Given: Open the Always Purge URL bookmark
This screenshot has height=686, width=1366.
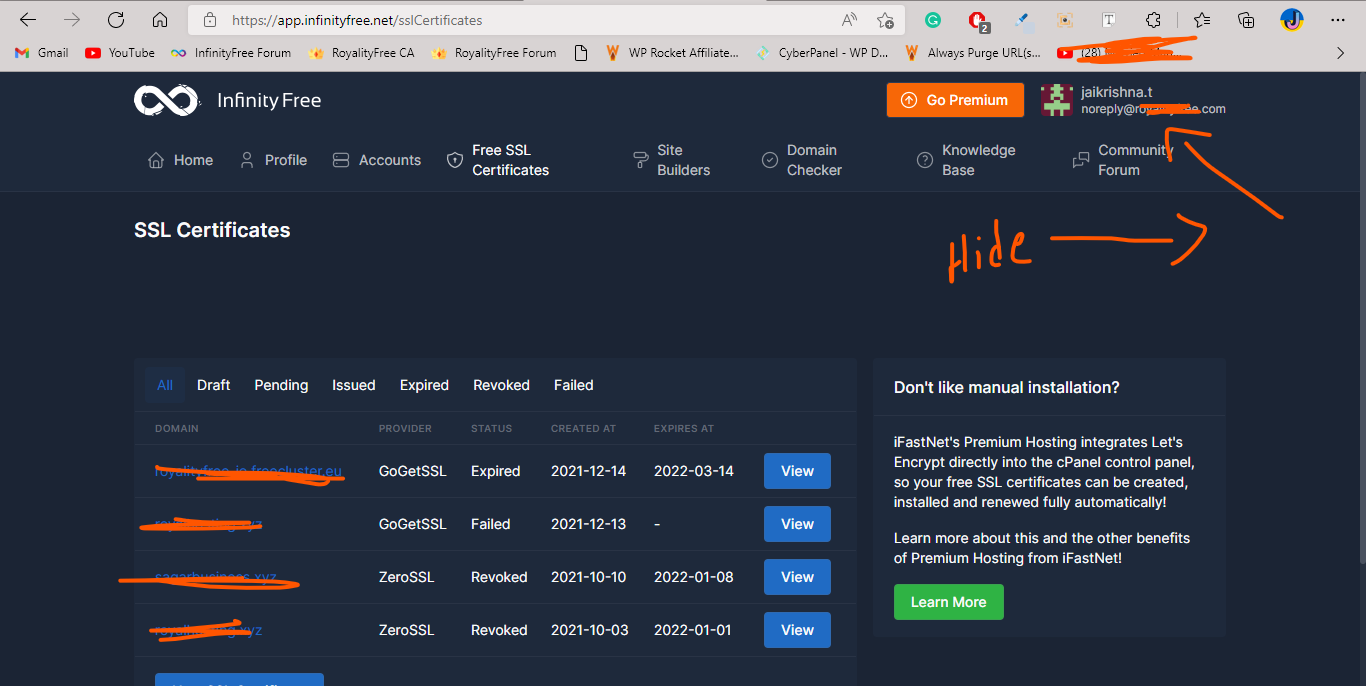Looking at the screenshot, I should (x=973, y=53).
